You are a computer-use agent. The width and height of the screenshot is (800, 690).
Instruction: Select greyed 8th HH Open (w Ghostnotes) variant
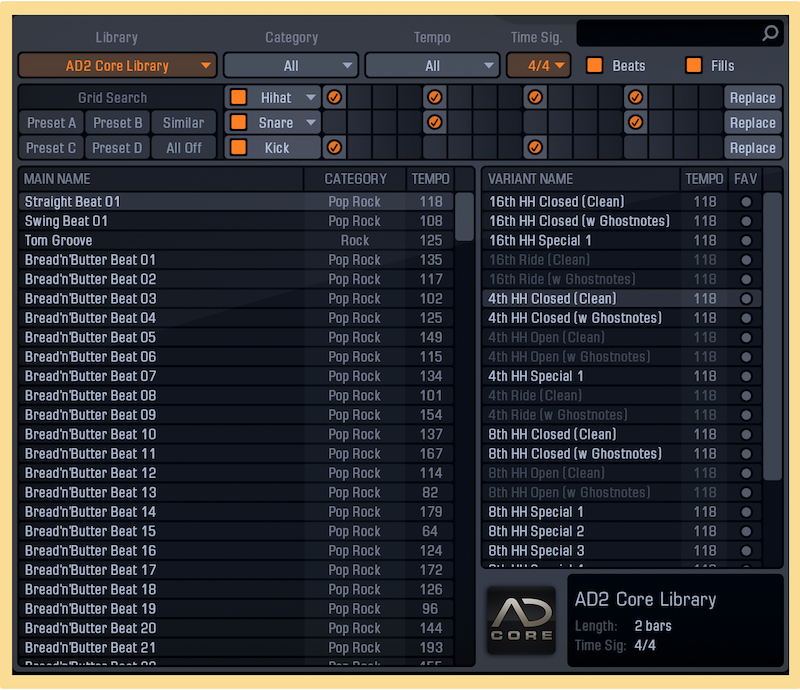[x=622, y=492]
